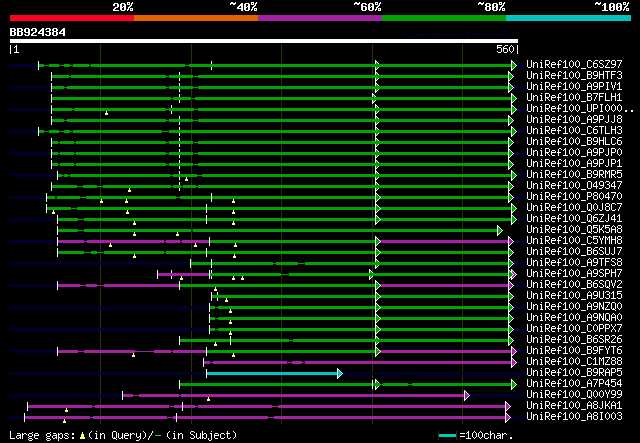The image size is (640, 443).
Task: Click the UniRef100_B6SQV2 hit name
Action: [574, 285]
